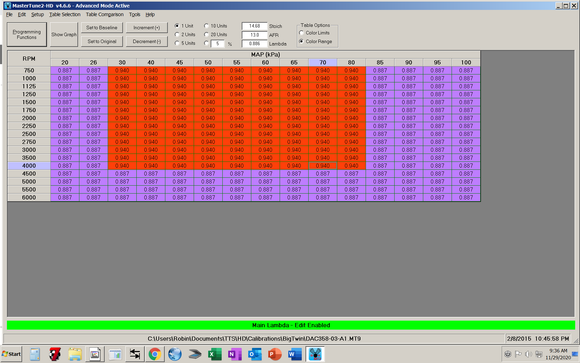Open the notepad taskbar icon next to Start
Image resolution: width=580 pixels, height=363 pixels.
[35, 354]
